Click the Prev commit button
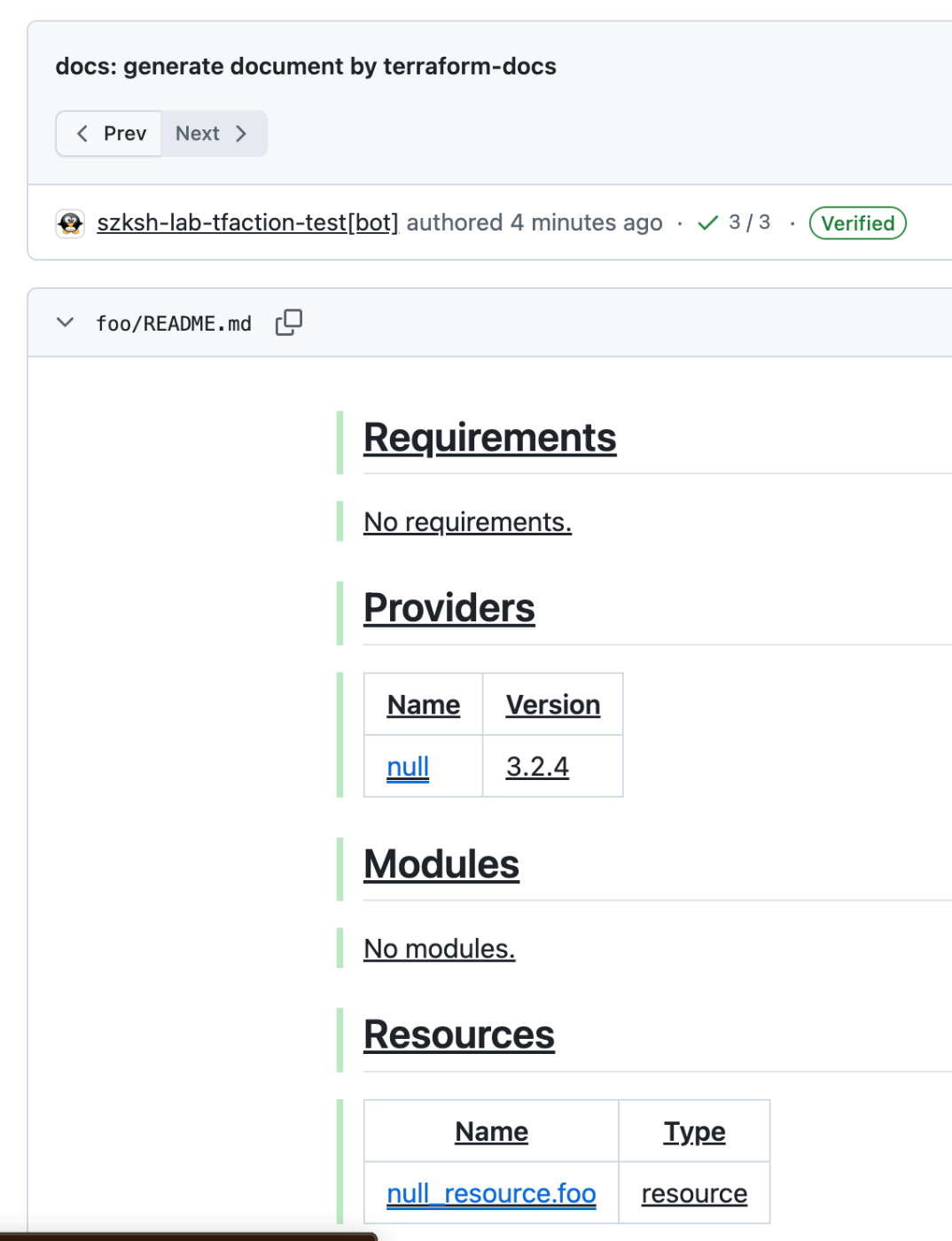This screenshot has width=952, height=1241. click(110, 134)
